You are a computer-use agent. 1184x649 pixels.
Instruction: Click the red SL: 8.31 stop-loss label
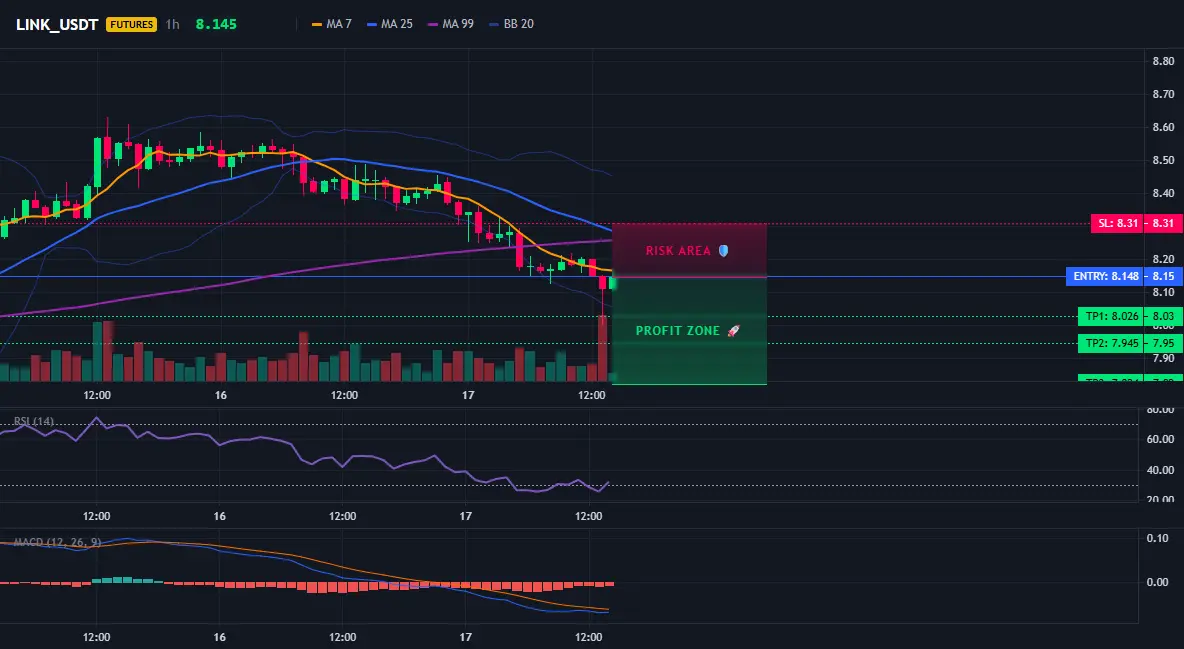1117,223
